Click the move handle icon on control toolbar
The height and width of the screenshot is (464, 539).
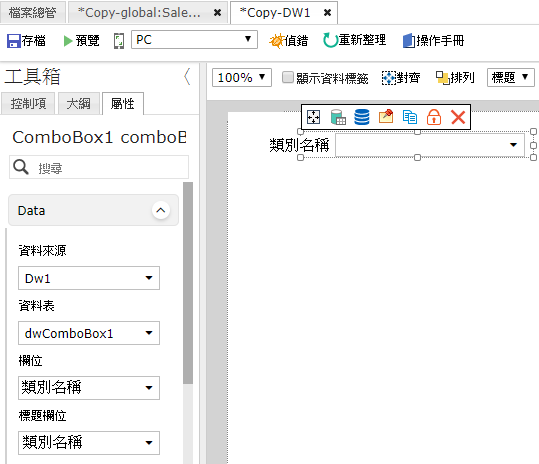[314, 117]
